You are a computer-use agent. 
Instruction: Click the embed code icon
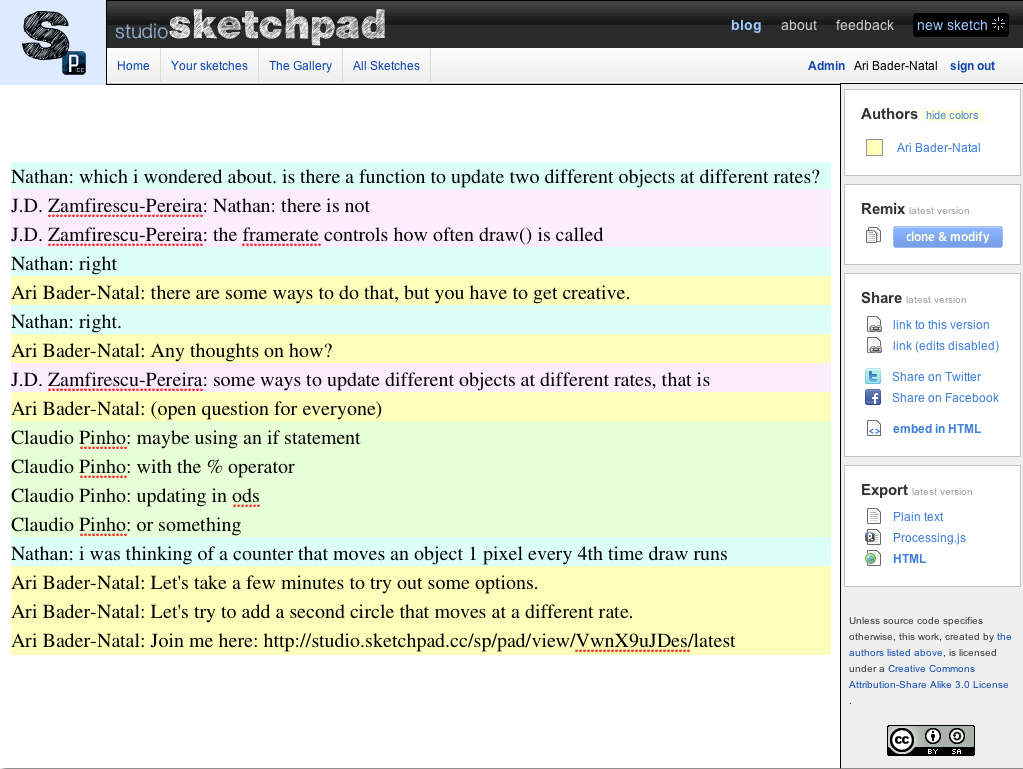point(874,429)
